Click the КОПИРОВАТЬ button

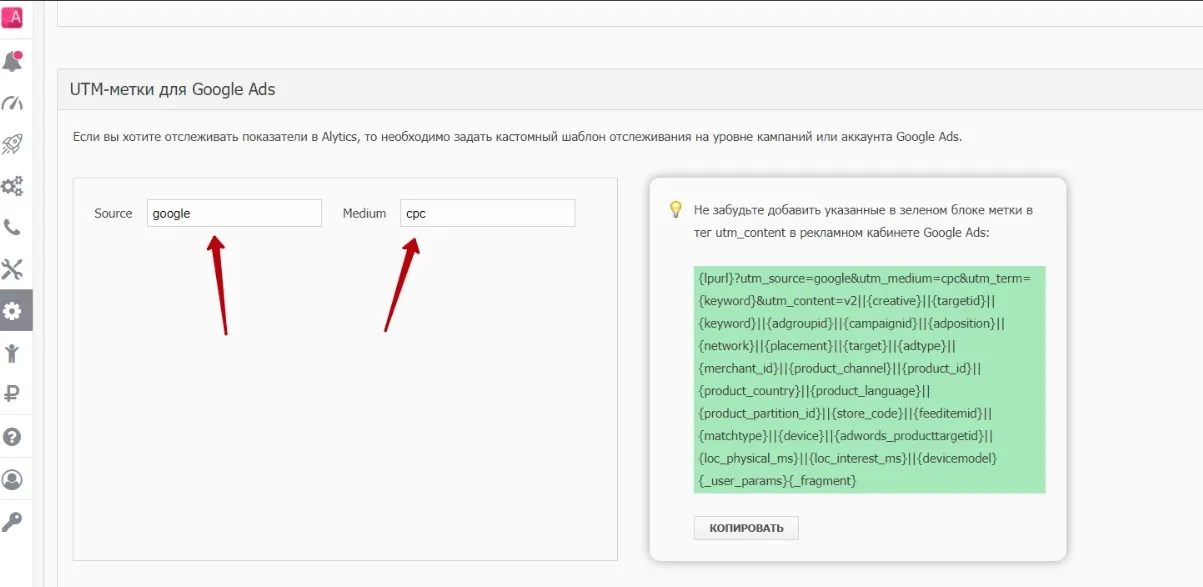746,528
